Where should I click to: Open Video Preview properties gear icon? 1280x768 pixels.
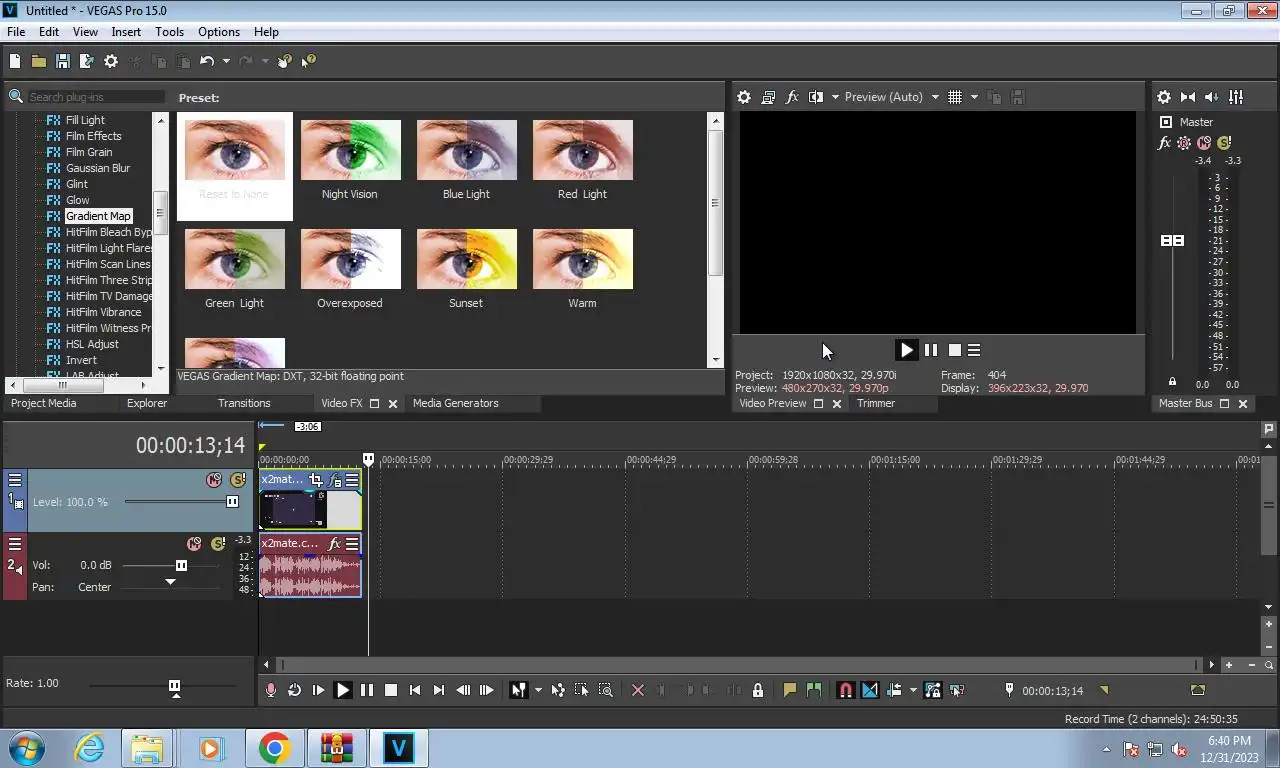[x=744, y=97]
